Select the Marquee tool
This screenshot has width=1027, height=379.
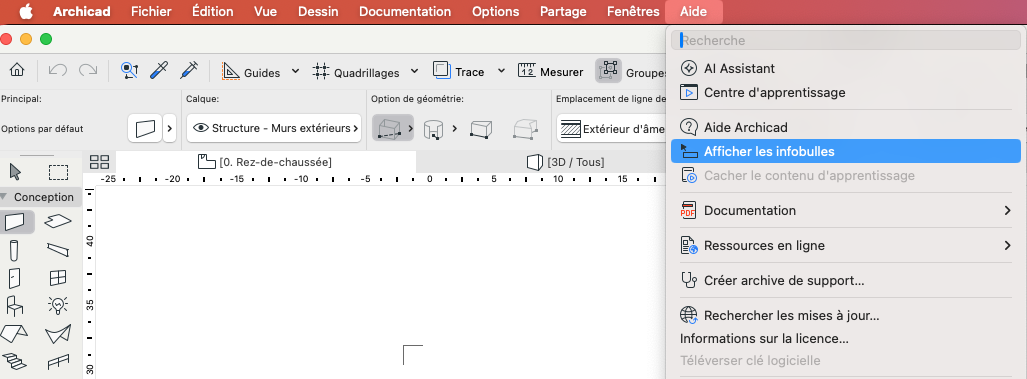[x=59, y=173]
